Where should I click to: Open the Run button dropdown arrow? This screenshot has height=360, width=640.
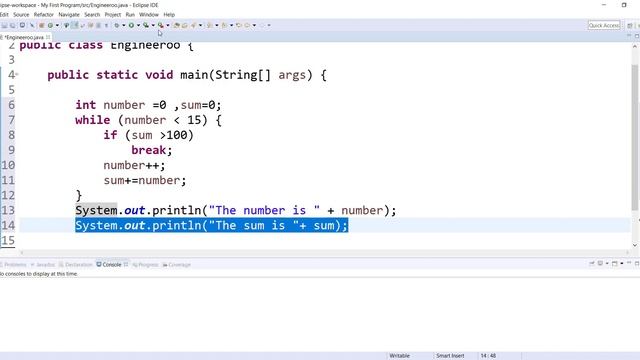pyautogui.click(x=138, y=25)
